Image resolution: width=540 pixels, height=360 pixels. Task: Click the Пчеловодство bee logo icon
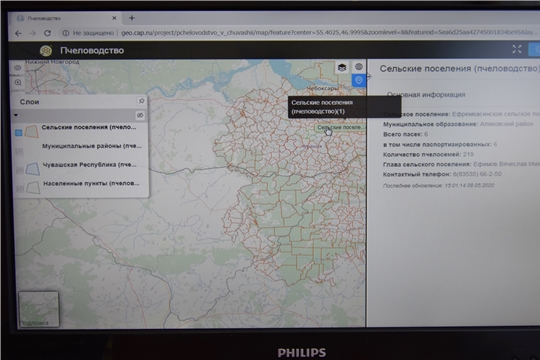pyautogui.click(x=46, y=51)
